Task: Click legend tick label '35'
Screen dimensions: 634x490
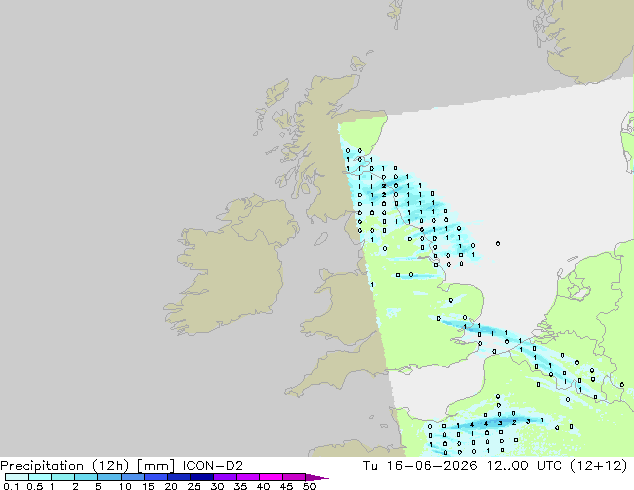Action: coord(240,486)
